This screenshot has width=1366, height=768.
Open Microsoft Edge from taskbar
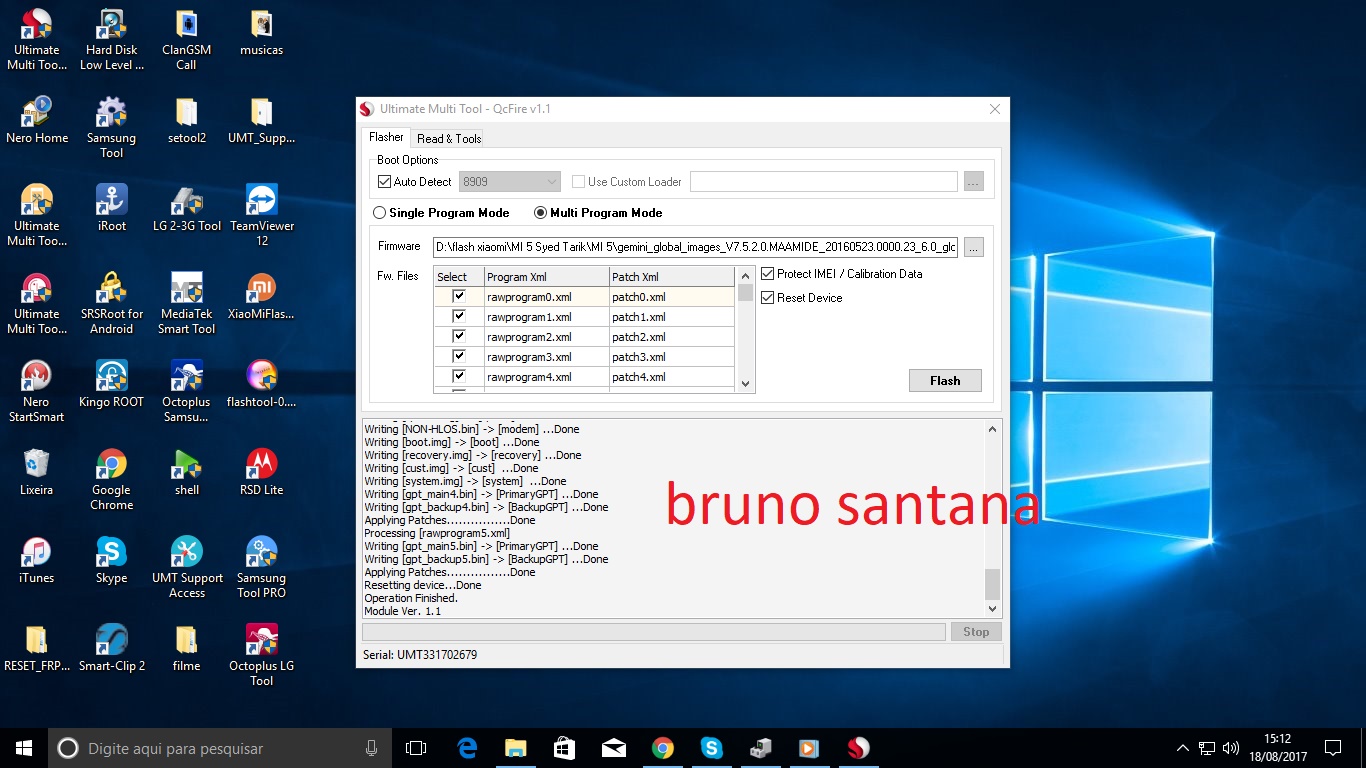tap(467, 748)
